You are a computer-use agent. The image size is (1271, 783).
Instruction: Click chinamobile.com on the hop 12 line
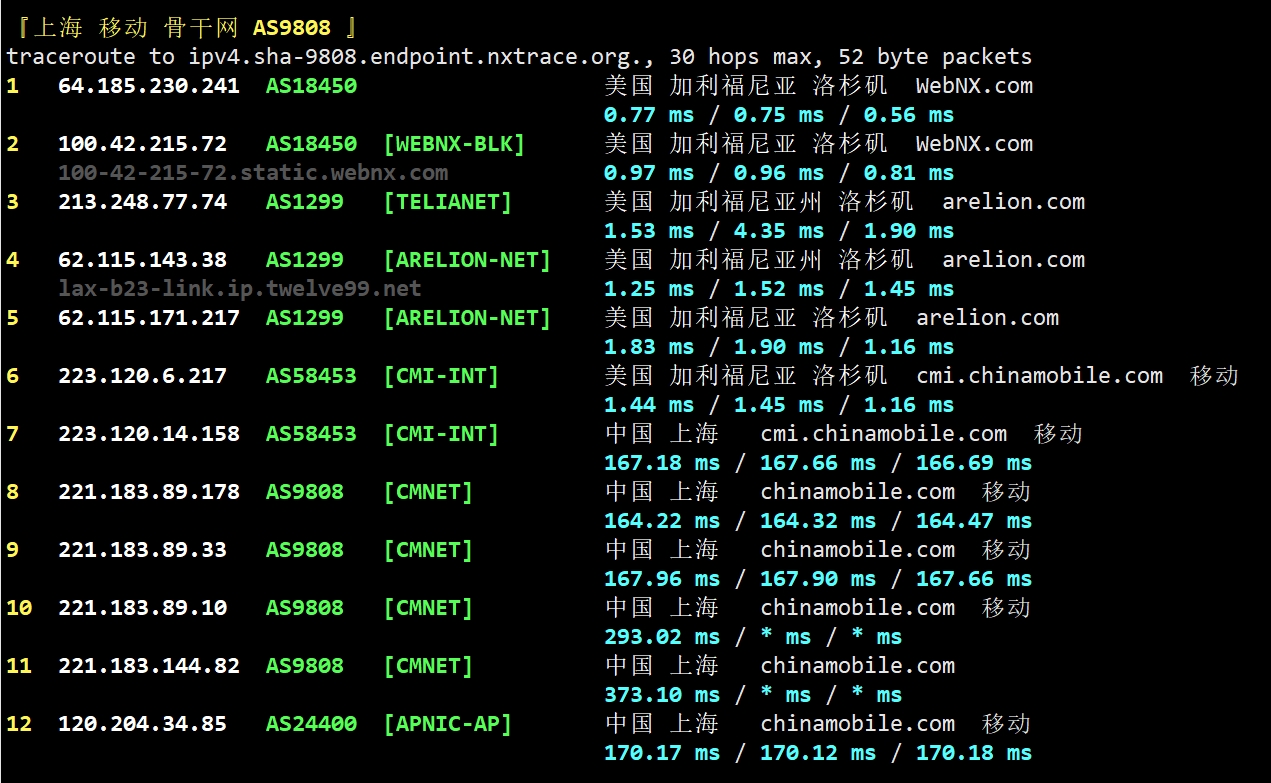tap(858, 724)
